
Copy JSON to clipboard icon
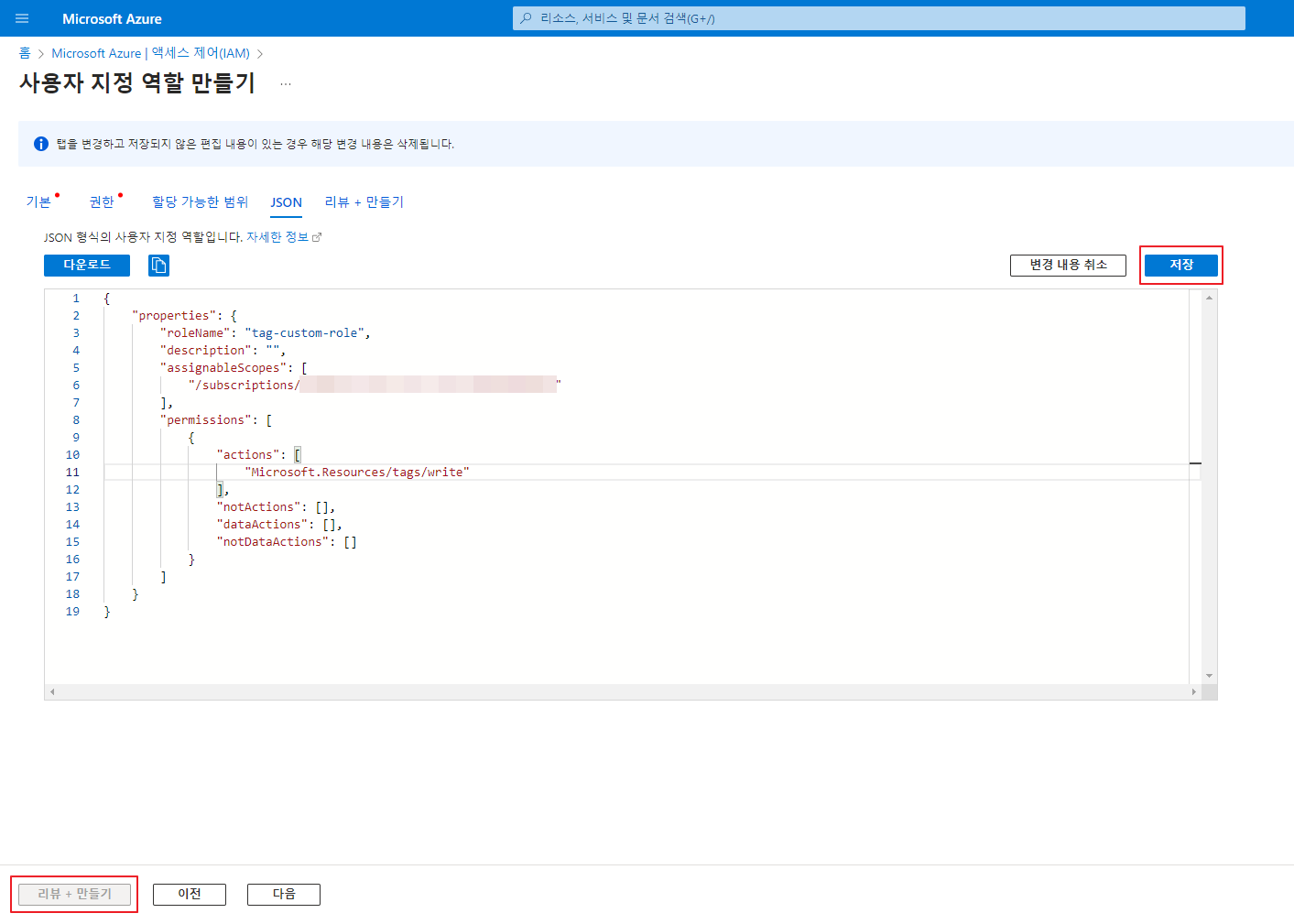(158, 266)
